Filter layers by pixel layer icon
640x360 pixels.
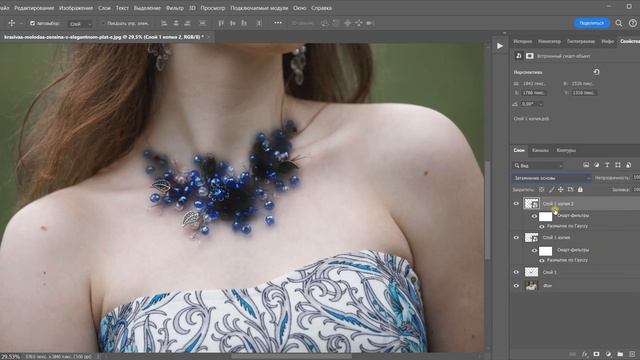pyautogui.click(x=586, y=165)
